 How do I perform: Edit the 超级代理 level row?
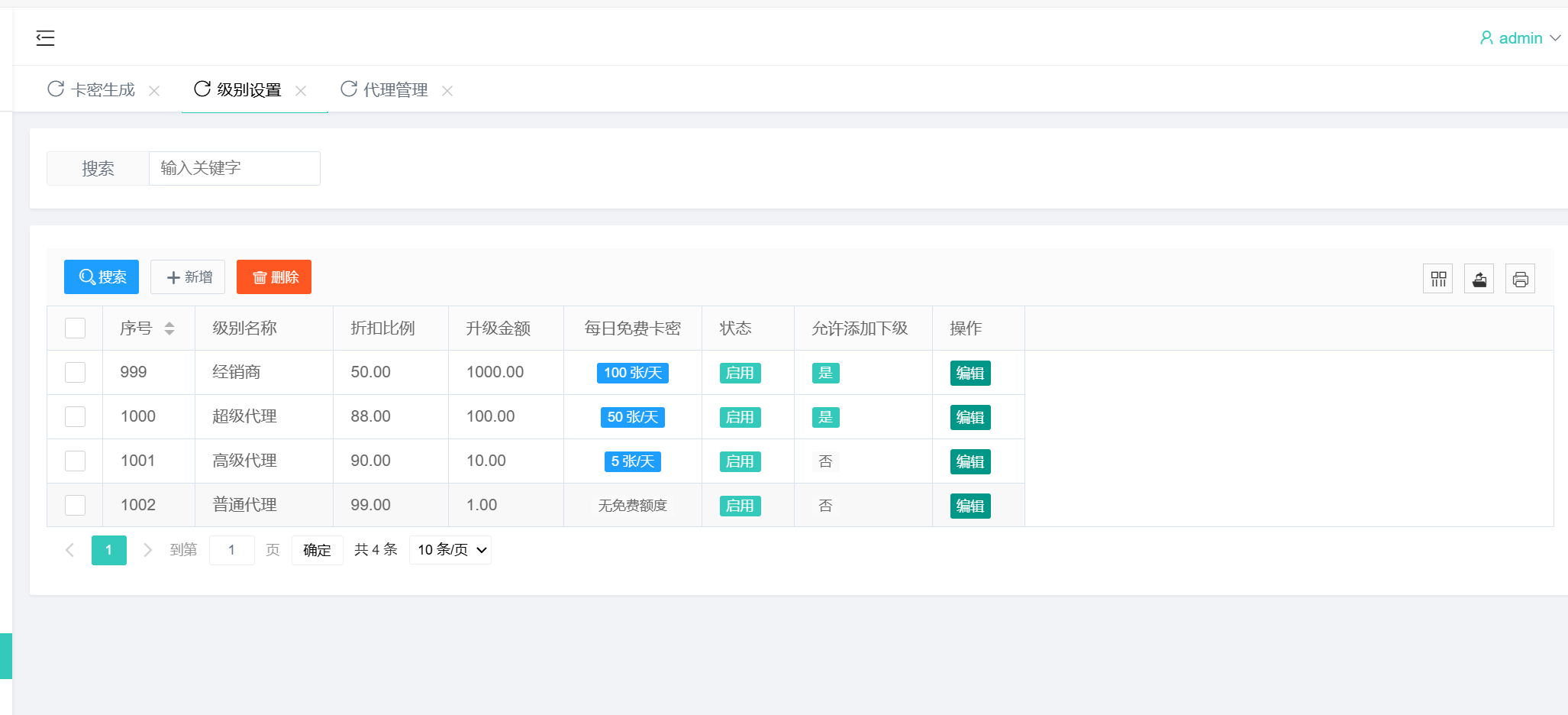click(x=970, y=418)
